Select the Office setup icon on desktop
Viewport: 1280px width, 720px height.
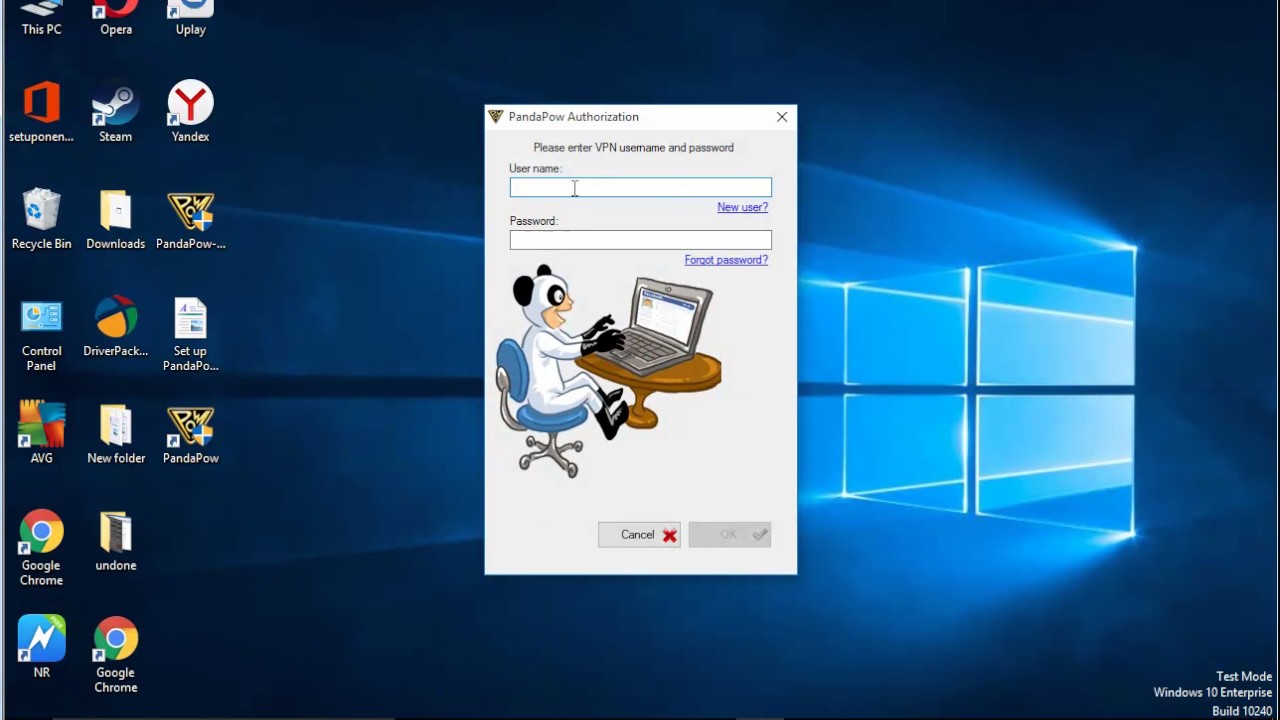click(x=41, y=111)
